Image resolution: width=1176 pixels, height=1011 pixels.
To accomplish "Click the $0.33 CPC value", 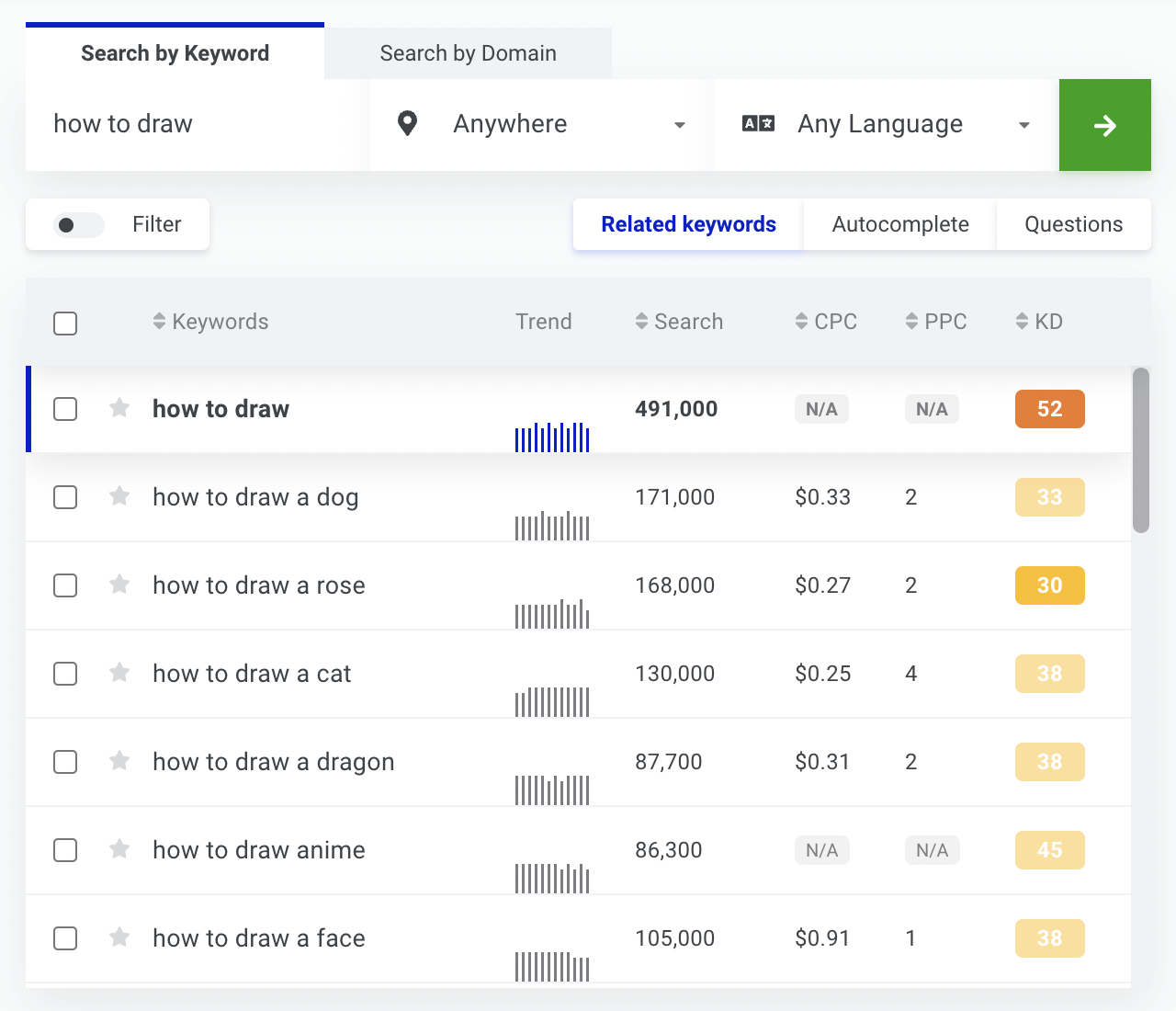I will (822, 497).
